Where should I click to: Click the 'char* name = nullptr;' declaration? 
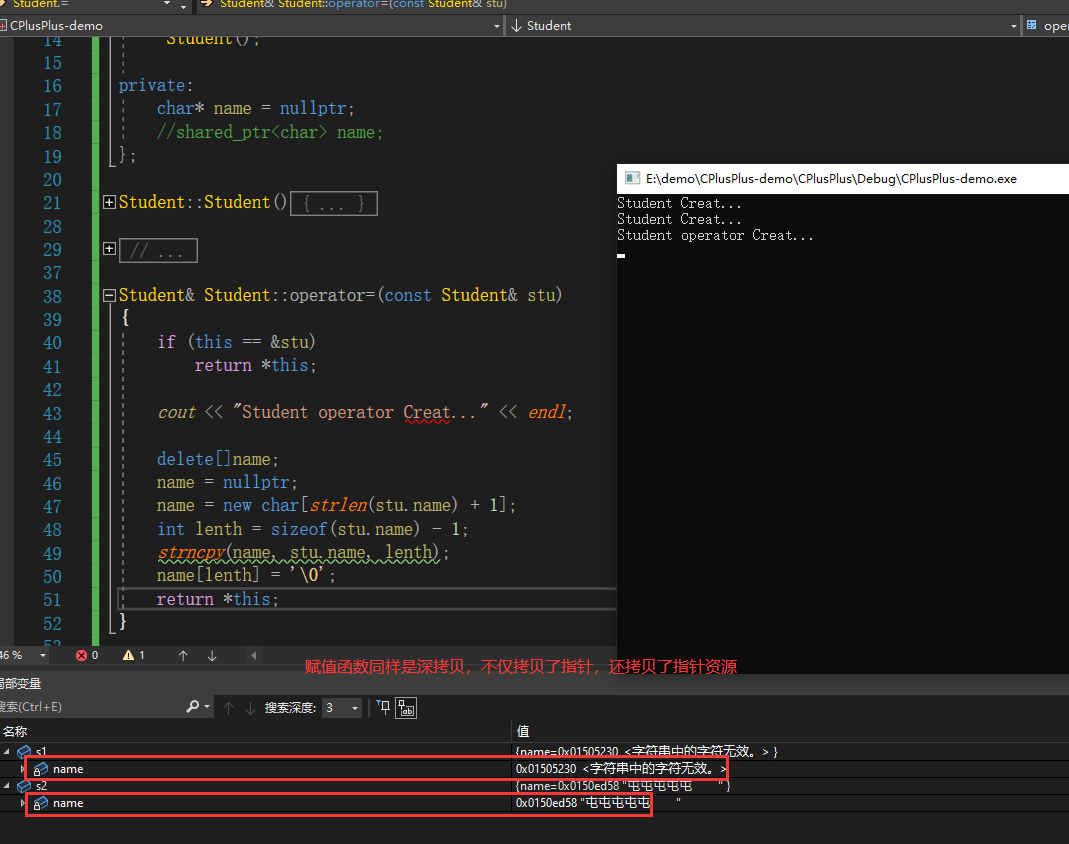coord(256,108)
